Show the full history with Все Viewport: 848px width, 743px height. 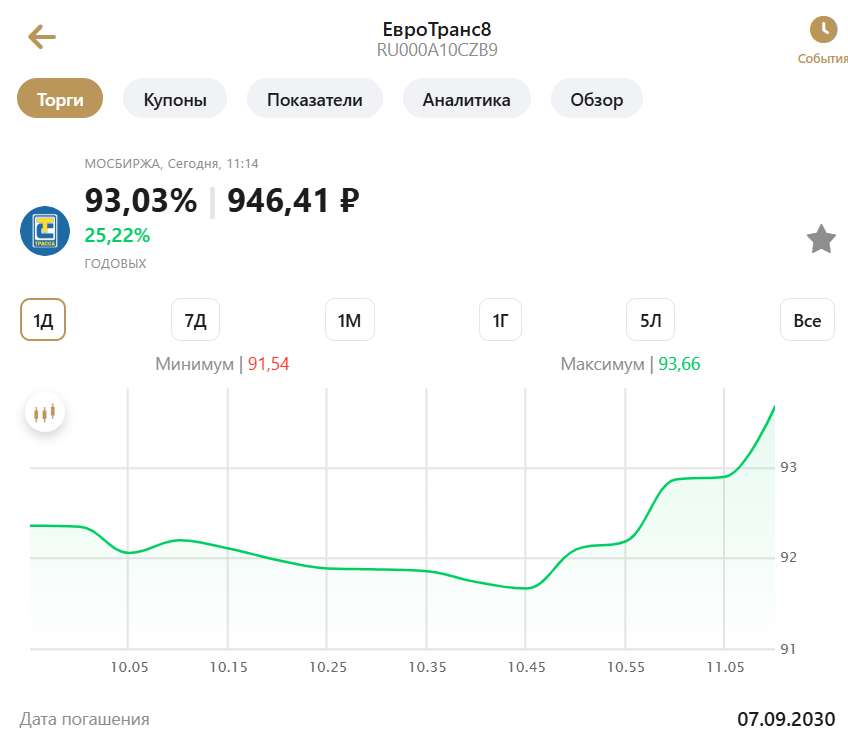coord(807,320)
